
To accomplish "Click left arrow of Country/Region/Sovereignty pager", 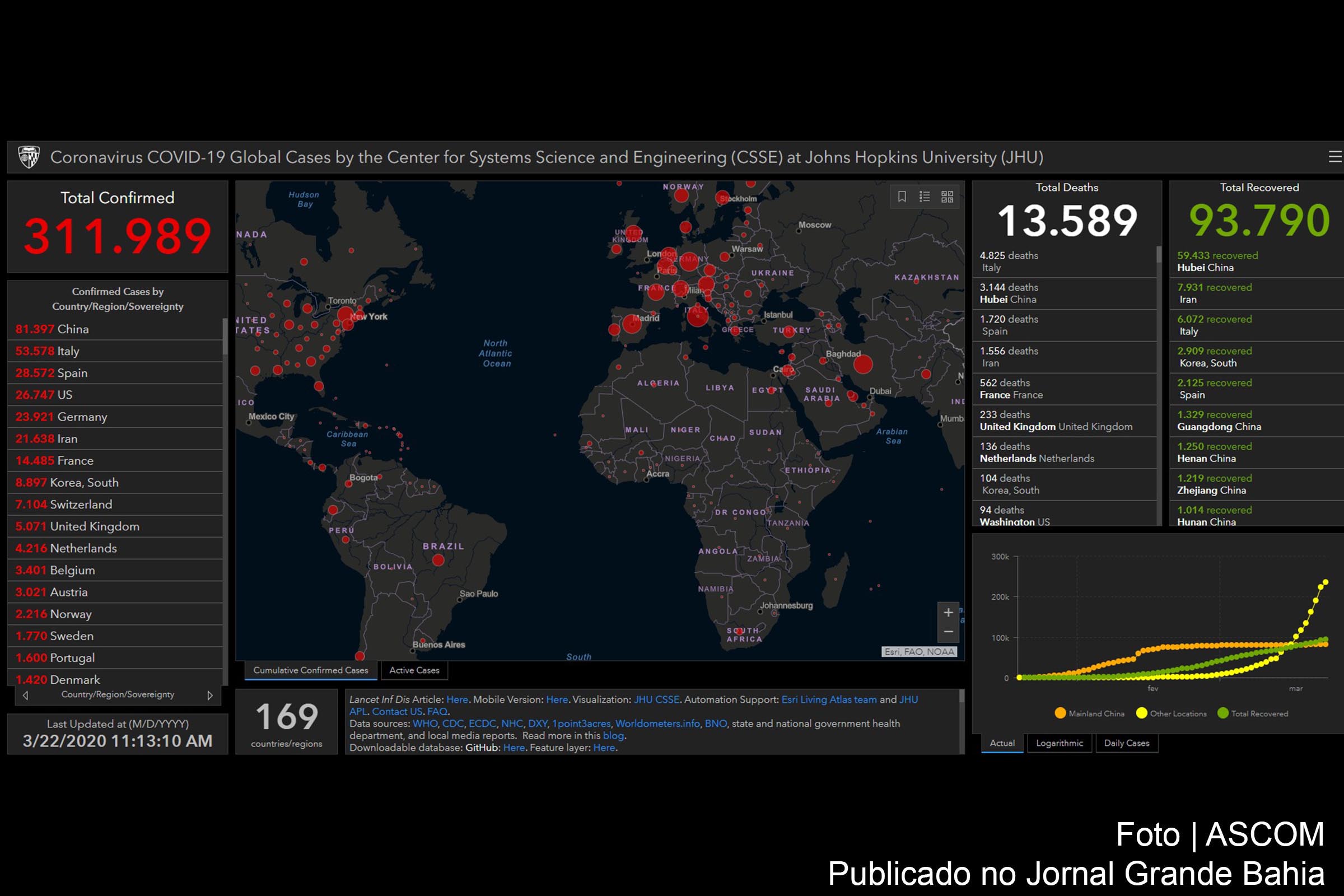I will tap(25, 696).
